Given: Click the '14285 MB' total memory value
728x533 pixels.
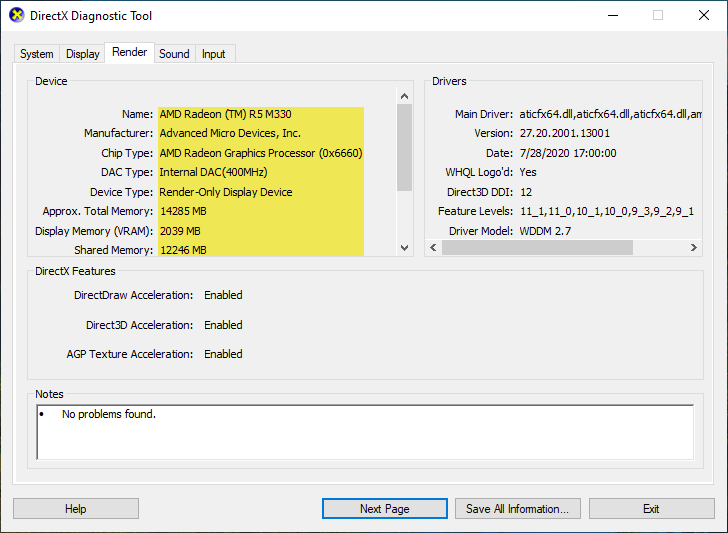Looking at the screenshot, I should pyautogui.click(x=183, y=211).
